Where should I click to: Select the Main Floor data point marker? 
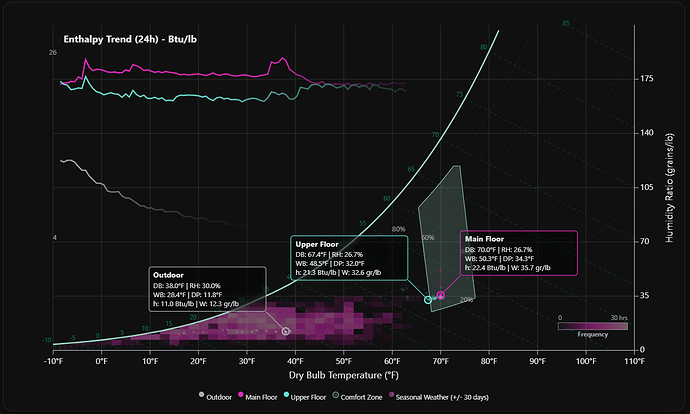[x=441, y=296]
